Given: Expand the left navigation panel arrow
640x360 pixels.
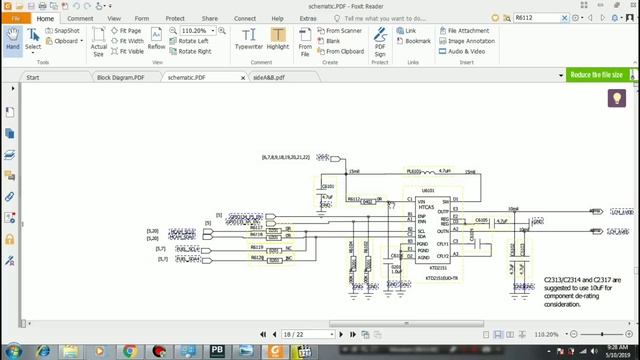Looking at the screenshot, I should (x=13, y=89).
